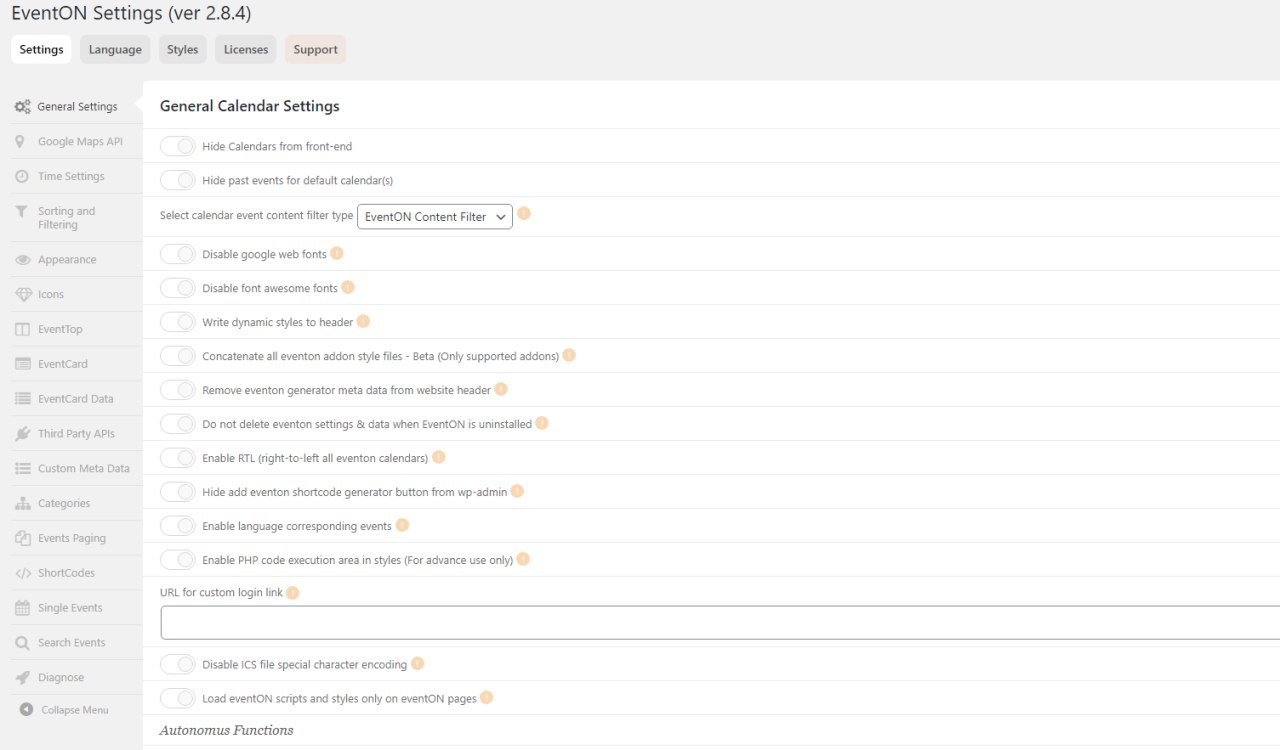1280x750 pixels.
Task: Toggle Concatenate all eventon addon style files
Action: (177, 356)
